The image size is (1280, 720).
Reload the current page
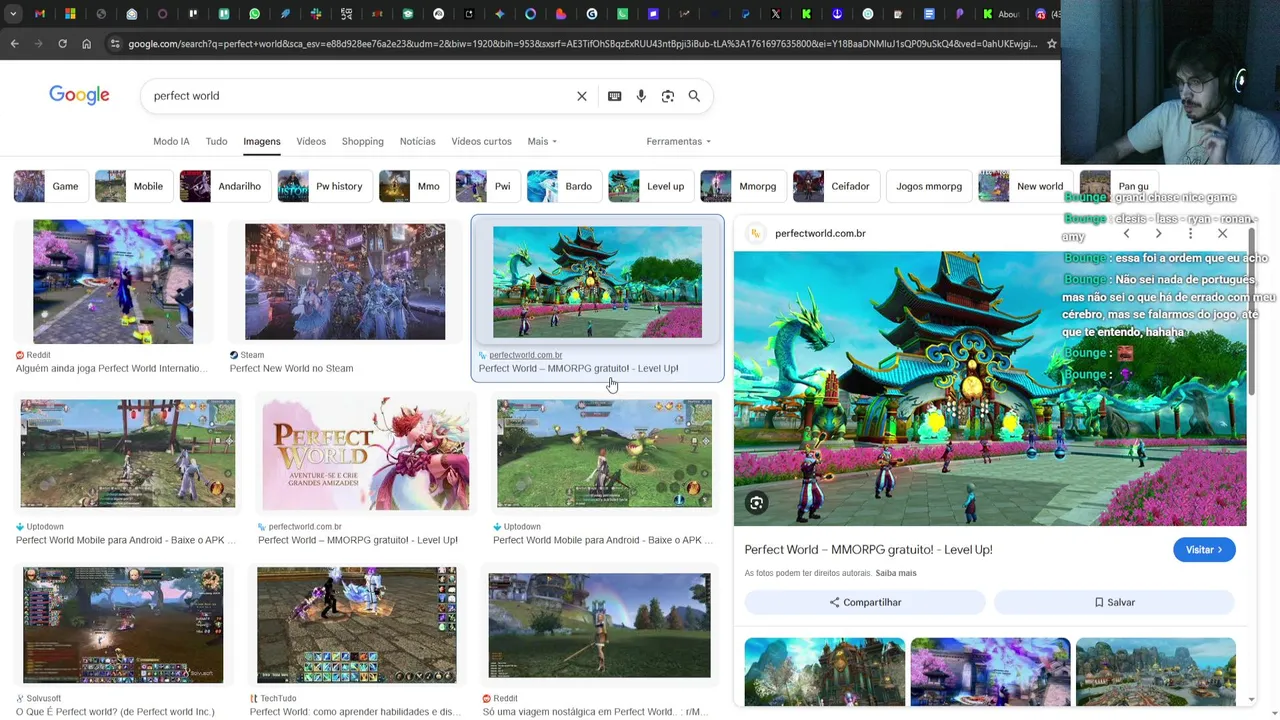tap(62, 44)
